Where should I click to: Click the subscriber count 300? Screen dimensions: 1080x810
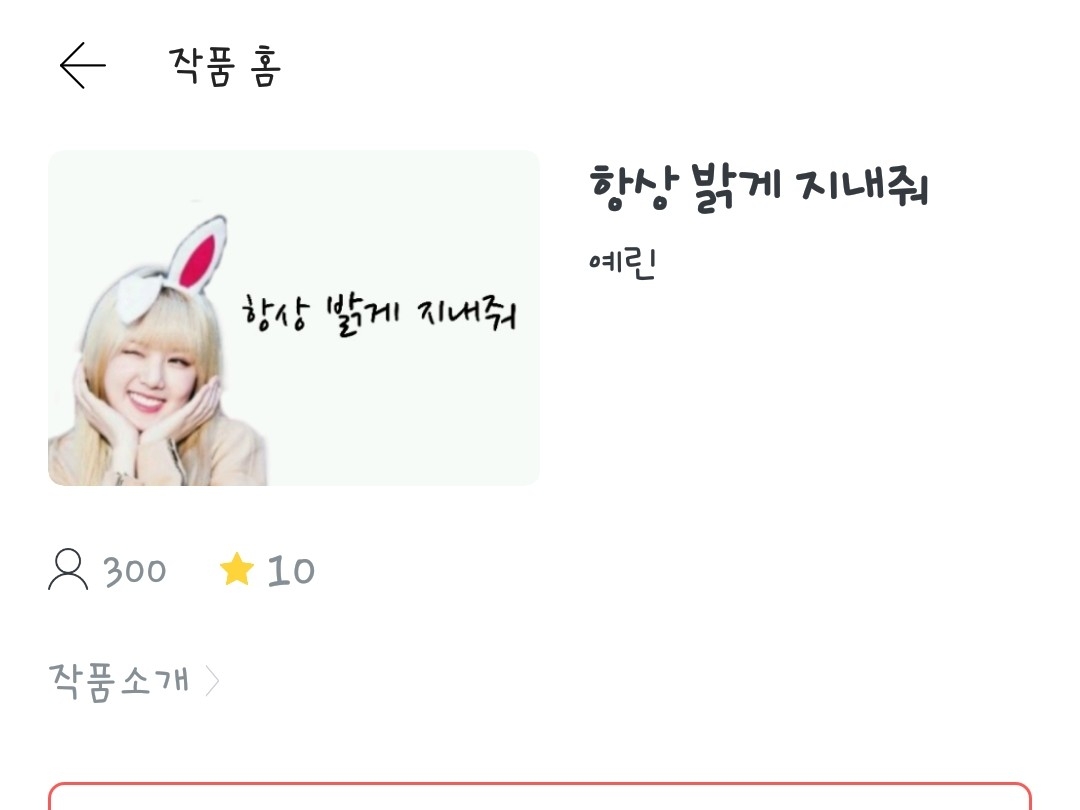click(x=135, y=571)
